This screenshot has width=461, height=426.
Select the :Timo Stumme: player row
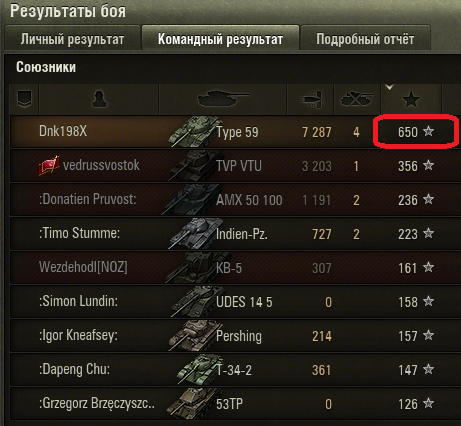233,234
